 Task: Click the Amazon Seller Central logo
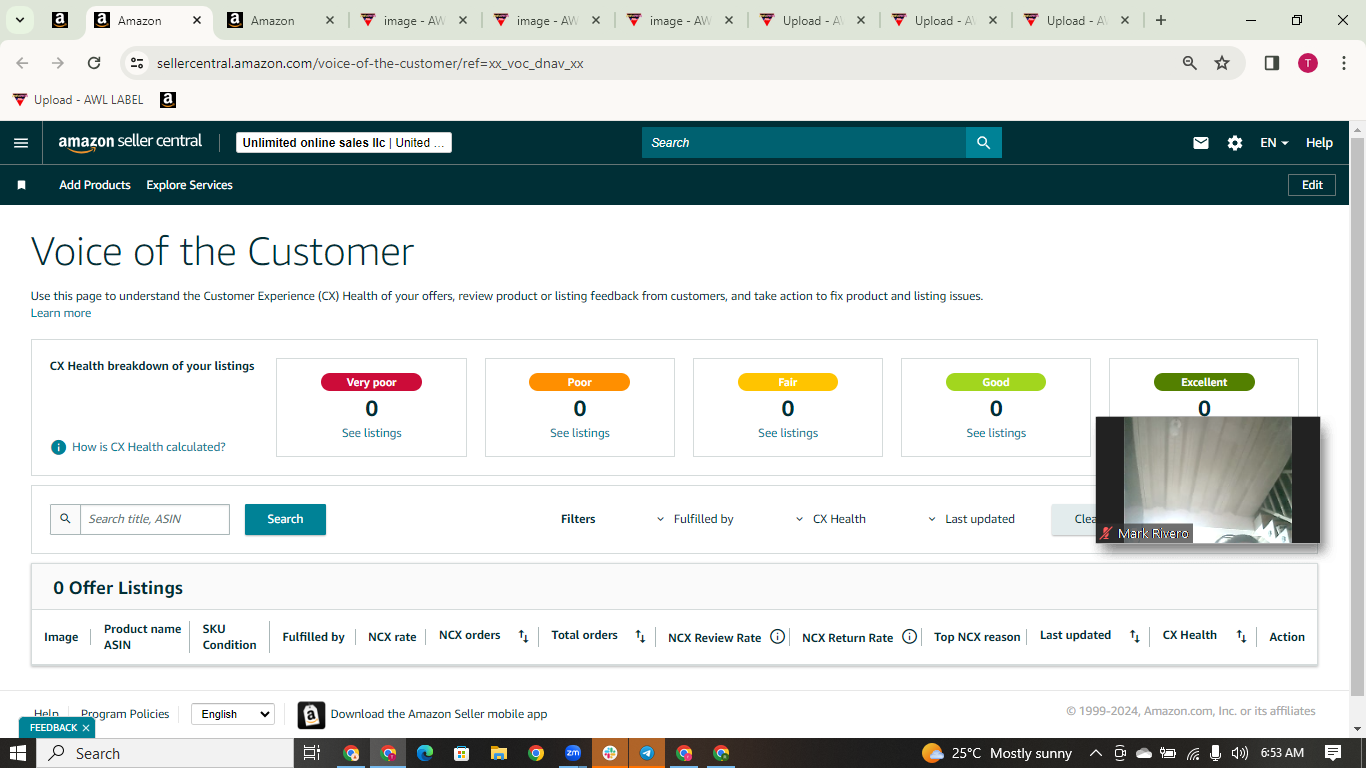pos(130,142)
